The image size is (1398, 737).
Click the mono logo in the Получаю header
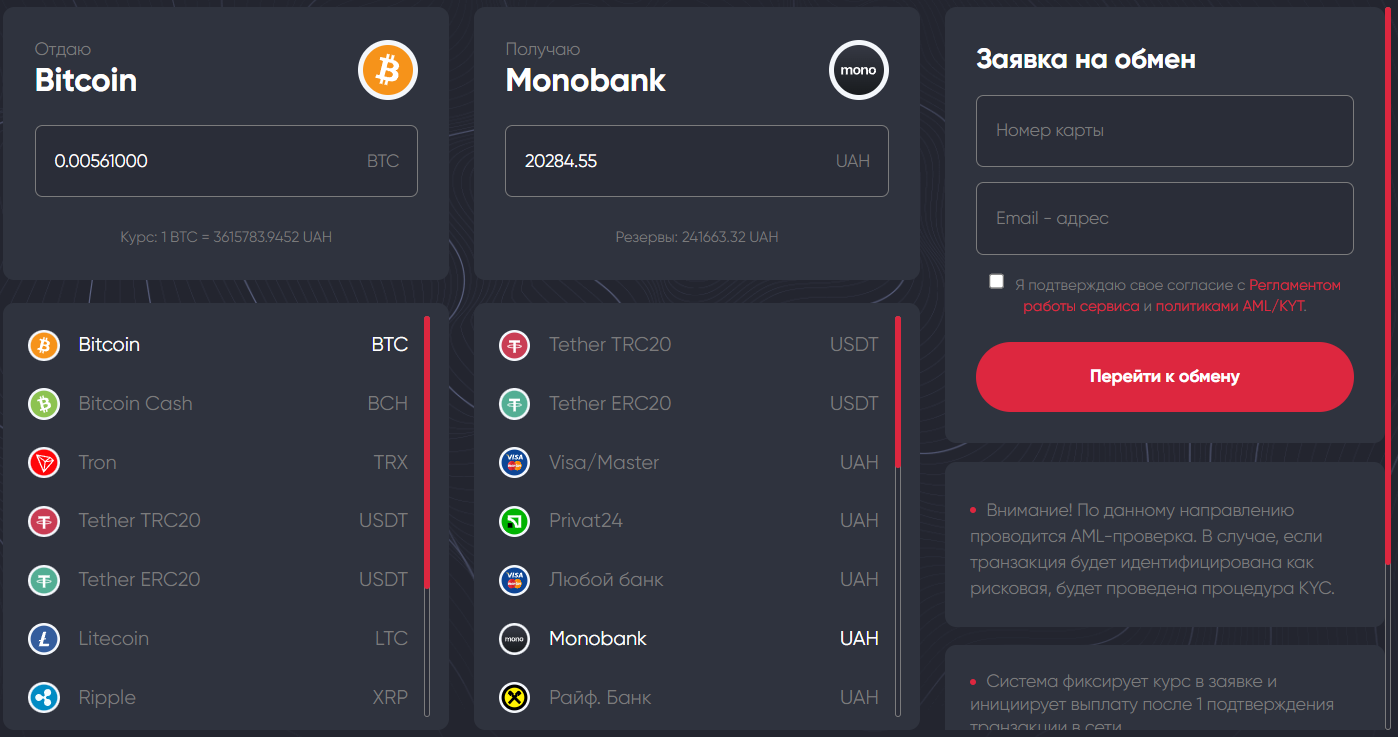coord(858,70)
